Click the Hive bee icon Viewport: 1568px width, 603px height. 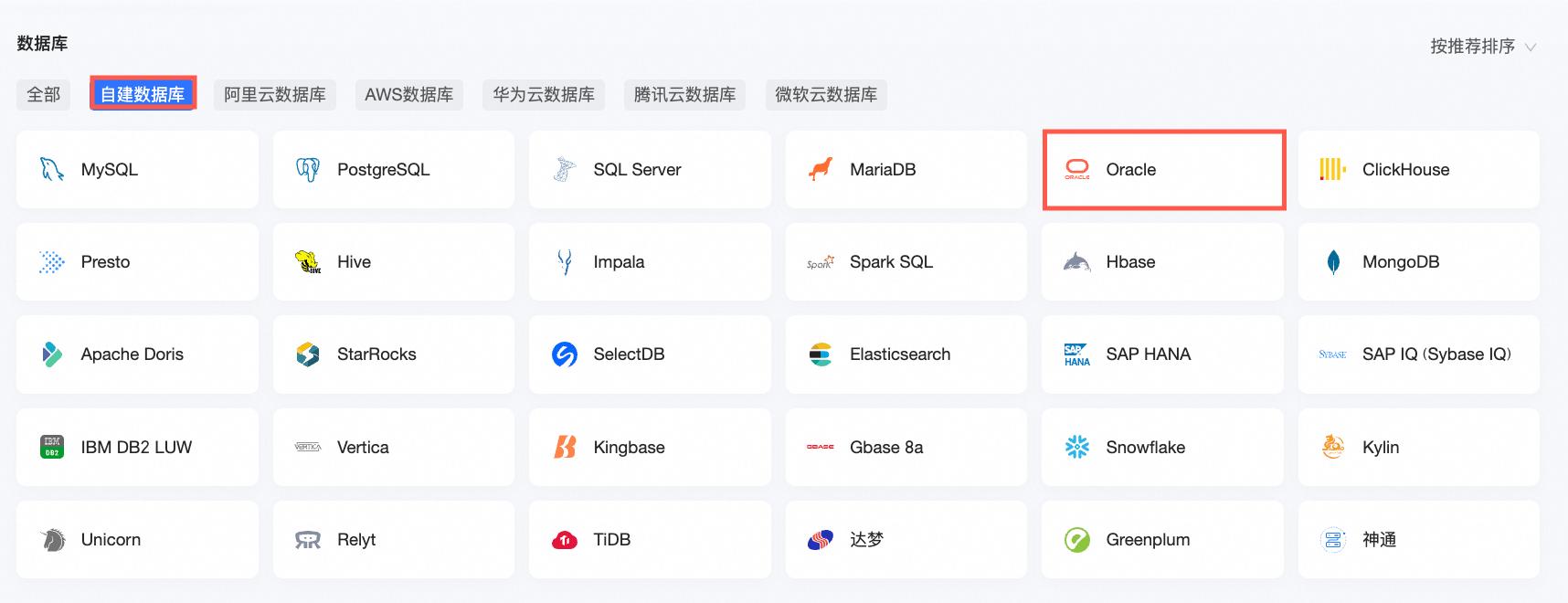click(x=308, y=262)
